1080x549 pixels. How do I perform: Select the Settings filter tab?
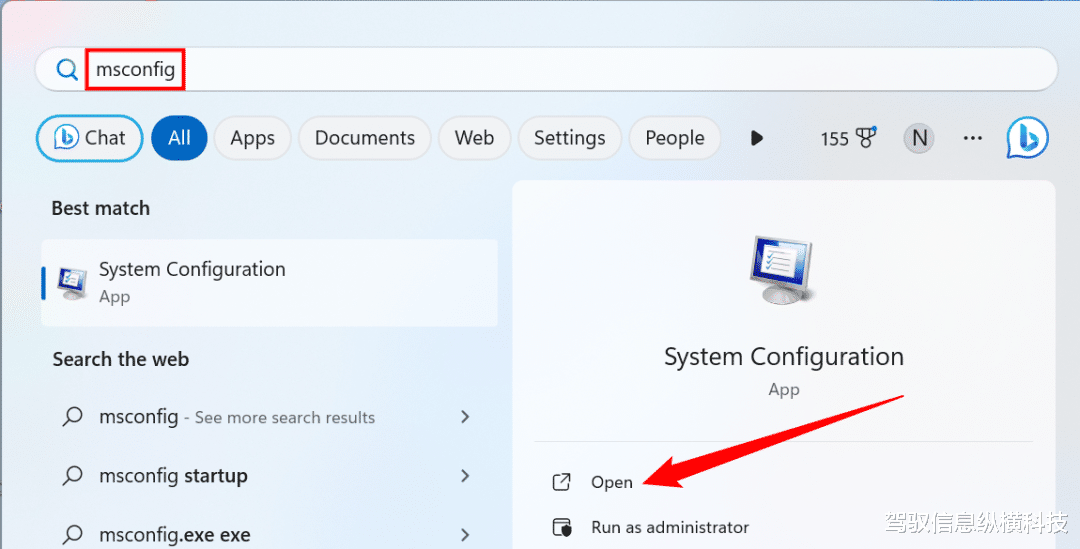click(569, 138)
